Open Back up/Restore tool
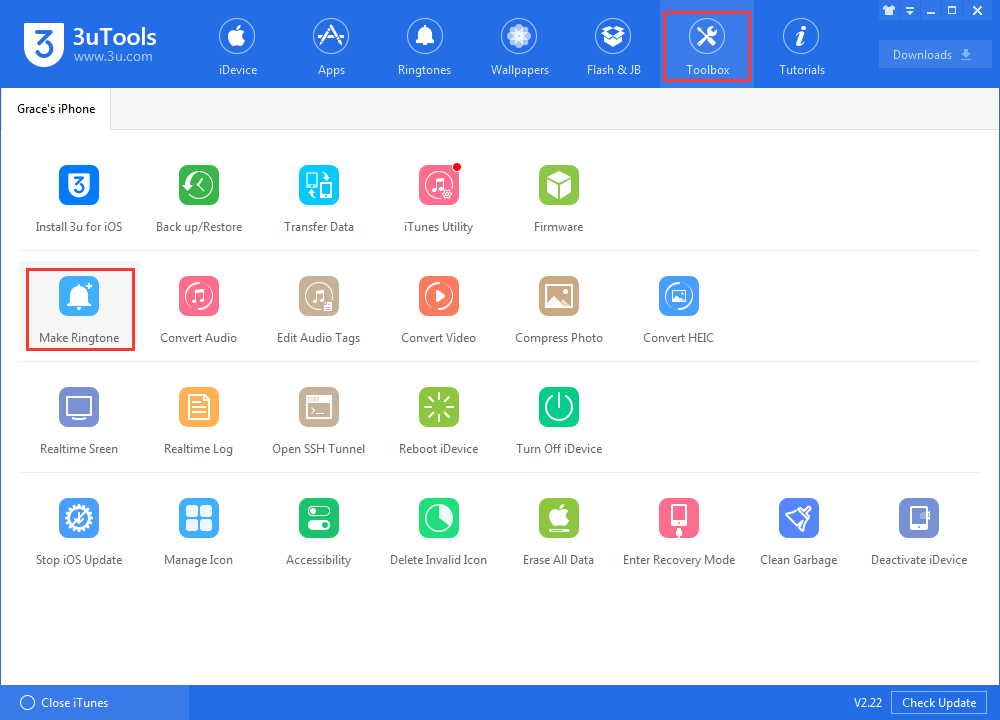1000x720 pixels. tap(199, 199)
